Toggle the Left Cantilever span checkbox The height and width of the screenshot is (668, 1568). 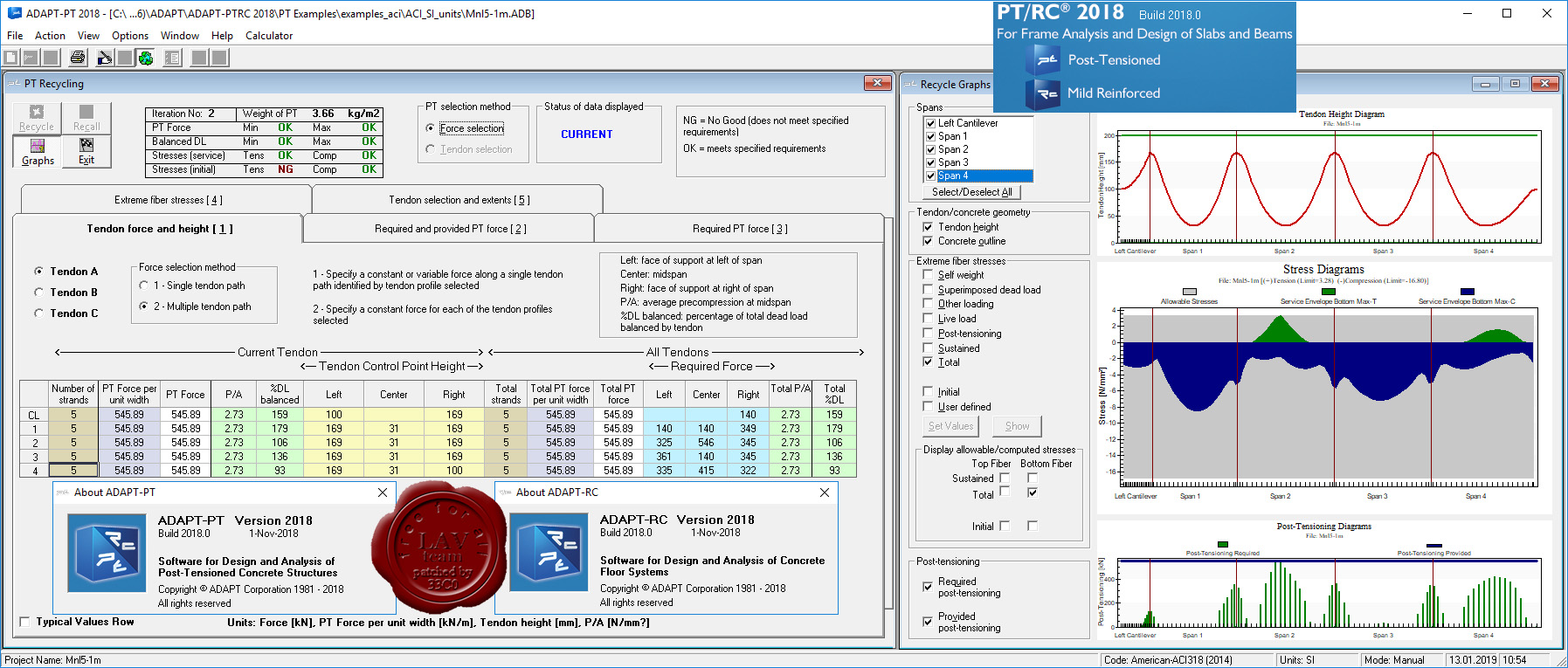[x=930, y=123]
